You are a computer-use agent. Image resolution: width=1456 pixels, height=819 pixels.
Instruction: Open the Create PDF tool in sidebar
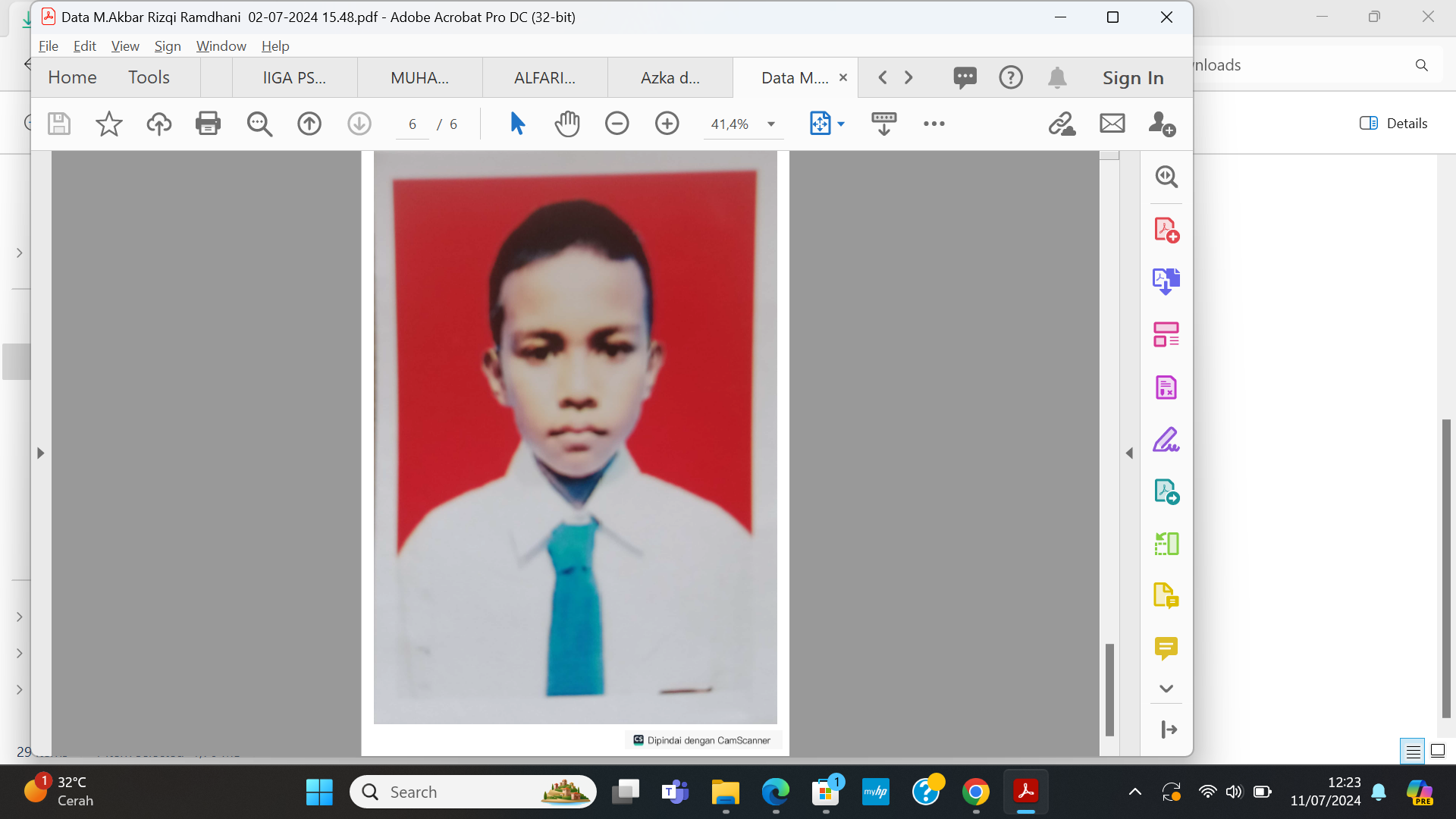(x=1166, y=230)
